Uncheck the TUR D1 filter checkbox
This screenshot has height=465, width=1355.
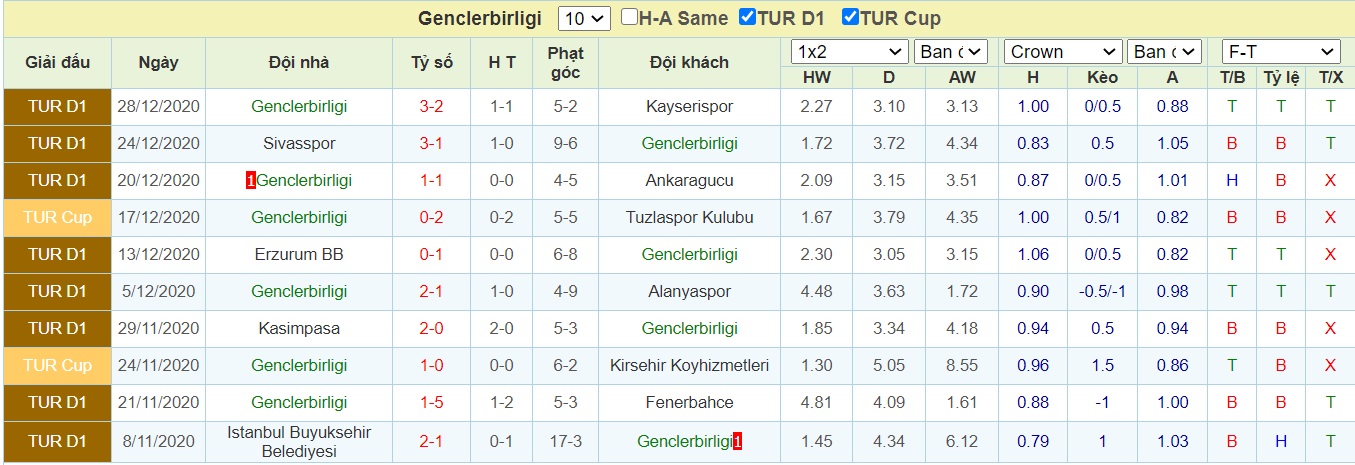tap(747, 17)
